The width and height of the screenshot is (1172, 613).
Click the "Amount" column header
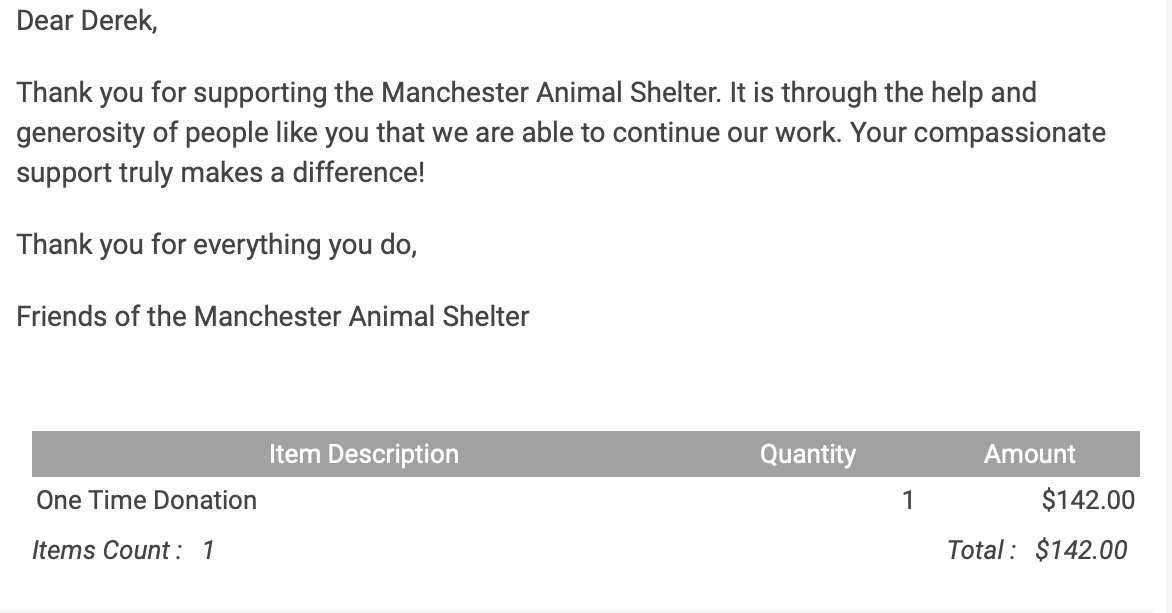pos(1029,454)
